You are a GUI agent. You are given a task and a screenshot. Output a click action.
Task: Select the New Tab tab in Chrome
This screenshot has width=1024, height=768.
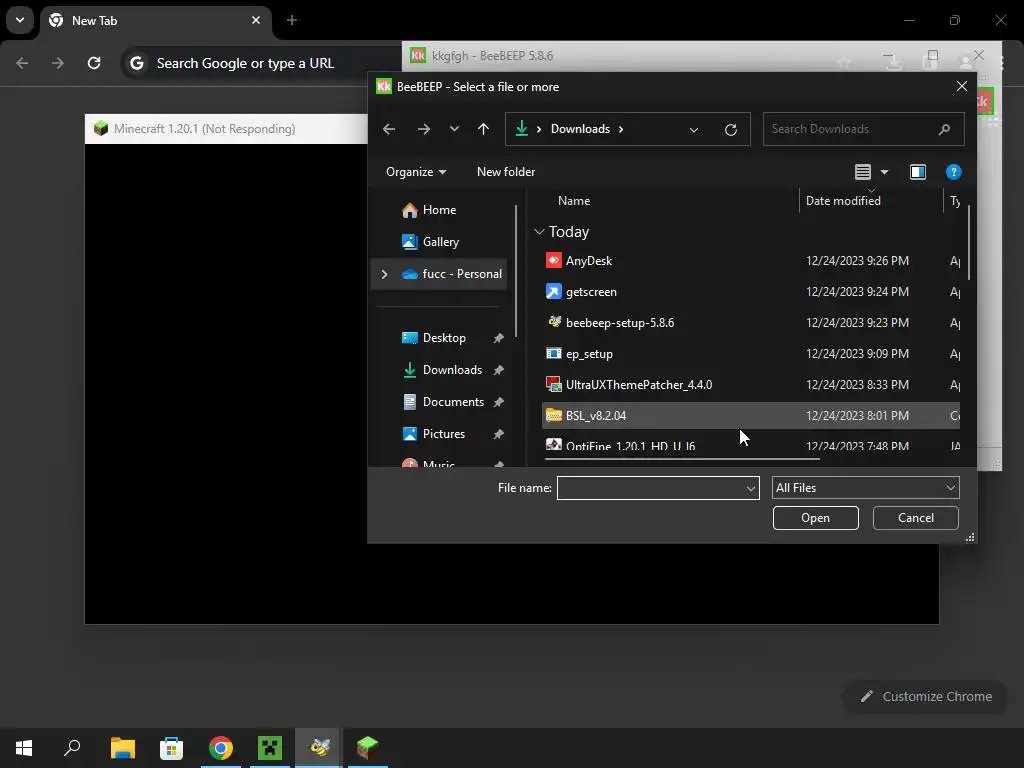156,20
